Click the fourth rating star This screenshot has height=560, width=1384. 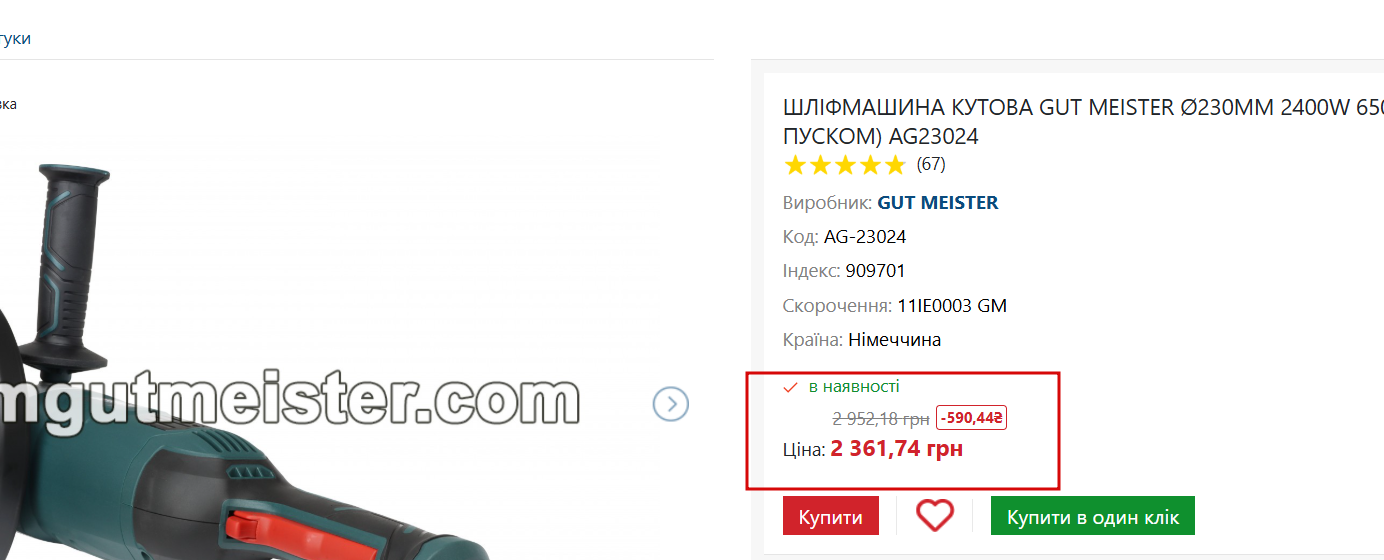click(x=870, y=165)
